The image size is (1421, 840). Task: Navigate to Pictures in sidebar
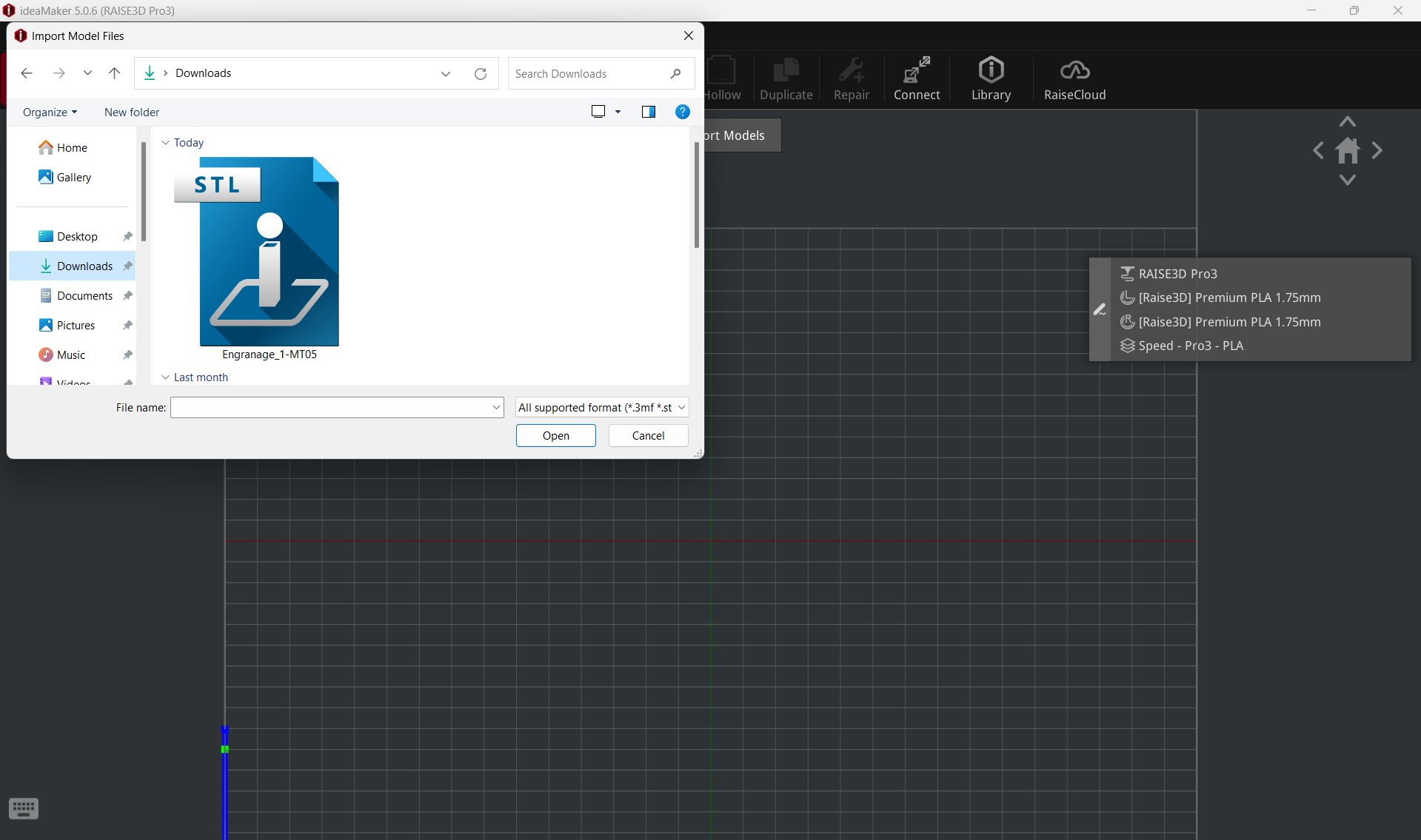72,325
